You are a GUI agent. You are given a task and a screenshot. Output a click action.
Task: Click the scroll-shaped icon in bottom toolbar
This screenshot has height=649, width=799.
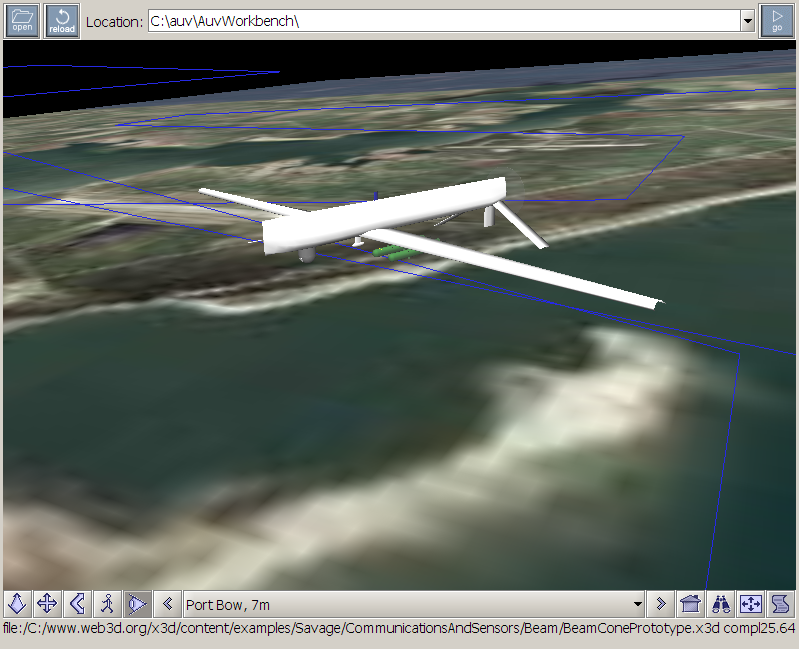(x=780, y=604)
